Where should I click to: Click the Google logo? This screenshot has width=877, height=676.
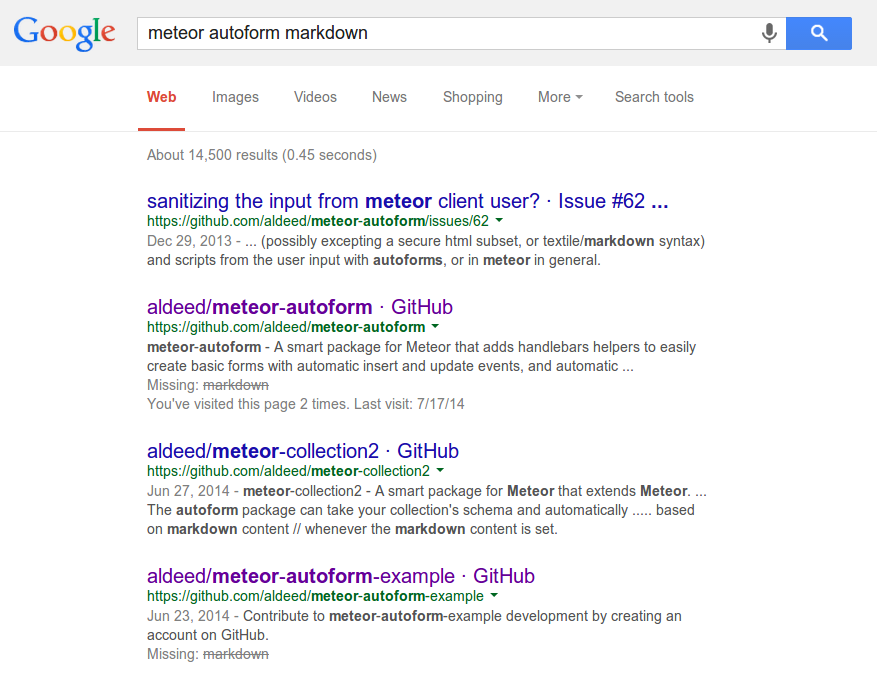pos(64,34)
